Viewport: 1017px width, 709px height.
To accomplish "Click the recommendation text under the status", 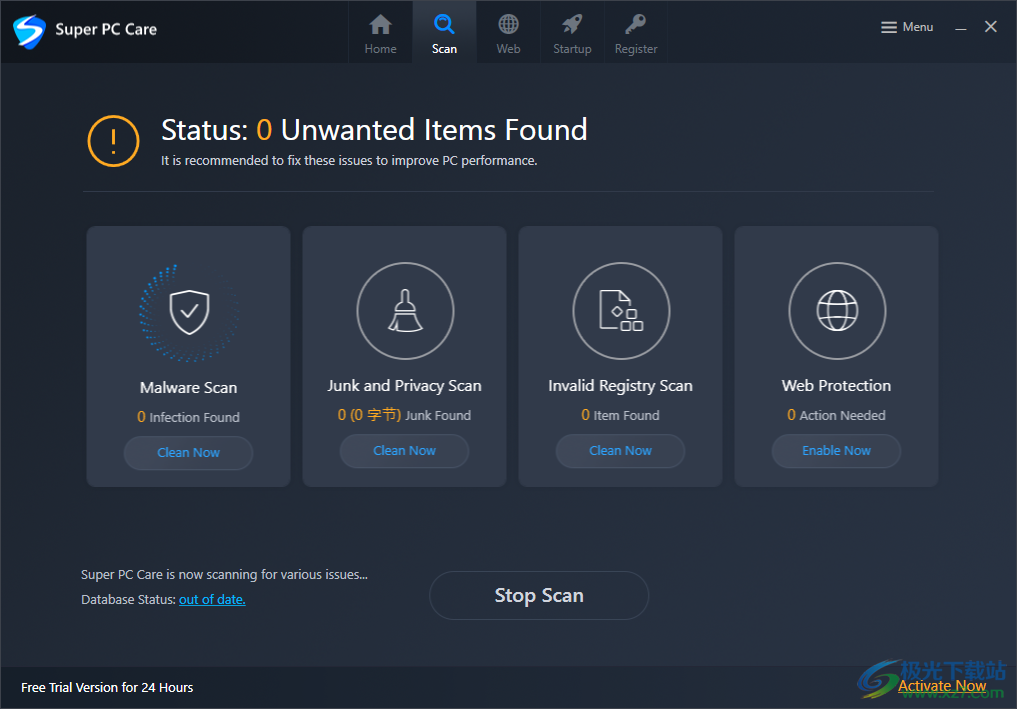I will pos(349,161).
